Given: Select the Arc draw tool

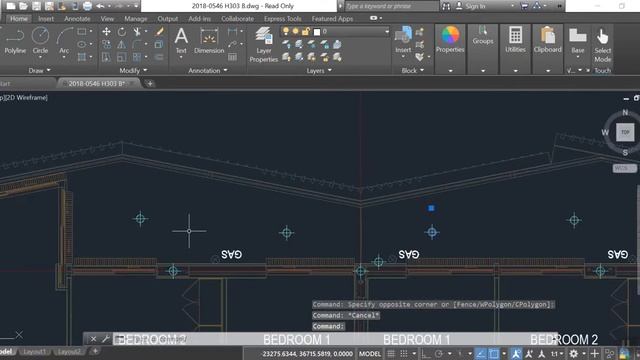Looking at the screenshot, I should tap(64, 40).
